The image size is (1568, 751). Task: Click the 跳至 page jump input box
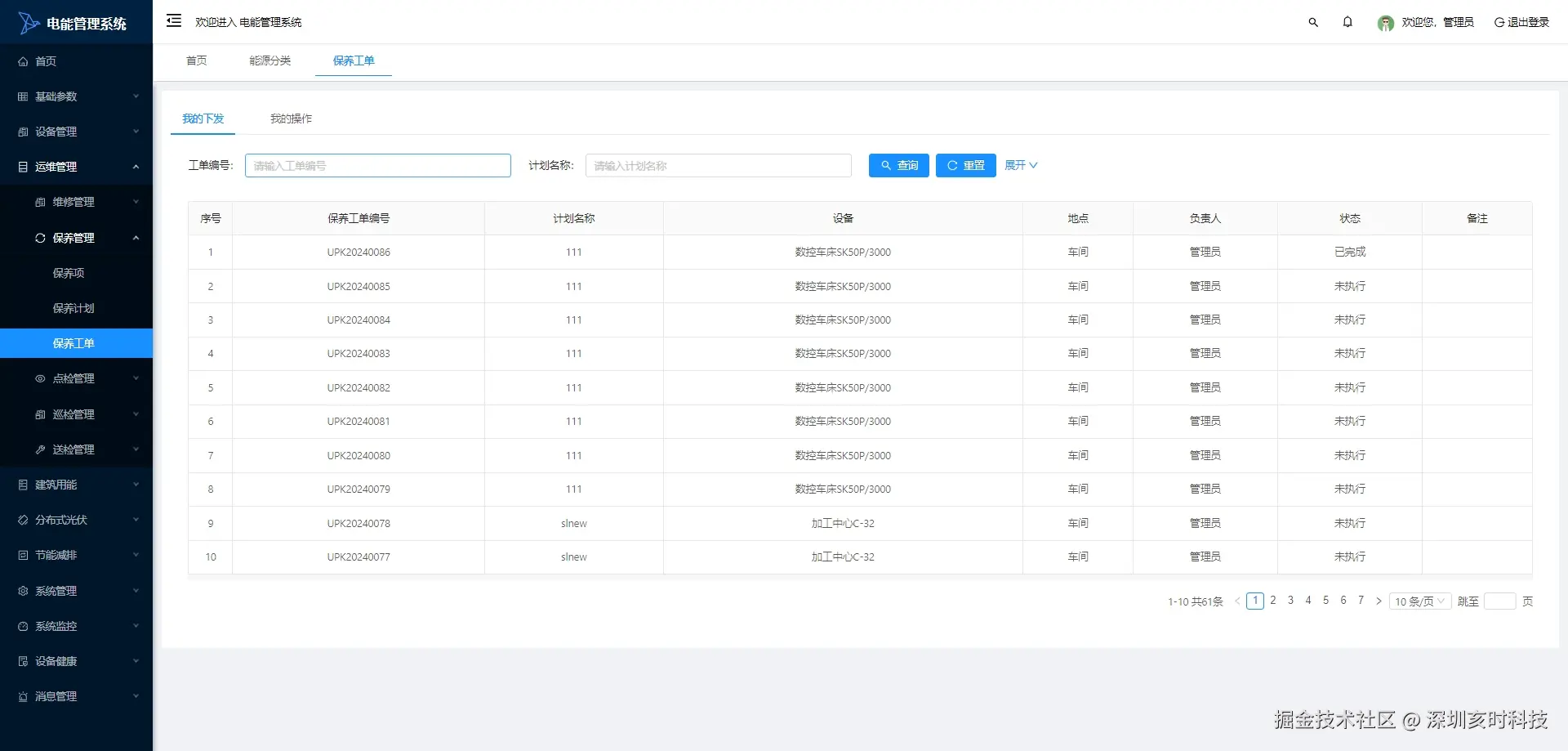(x=1500, y=601)
